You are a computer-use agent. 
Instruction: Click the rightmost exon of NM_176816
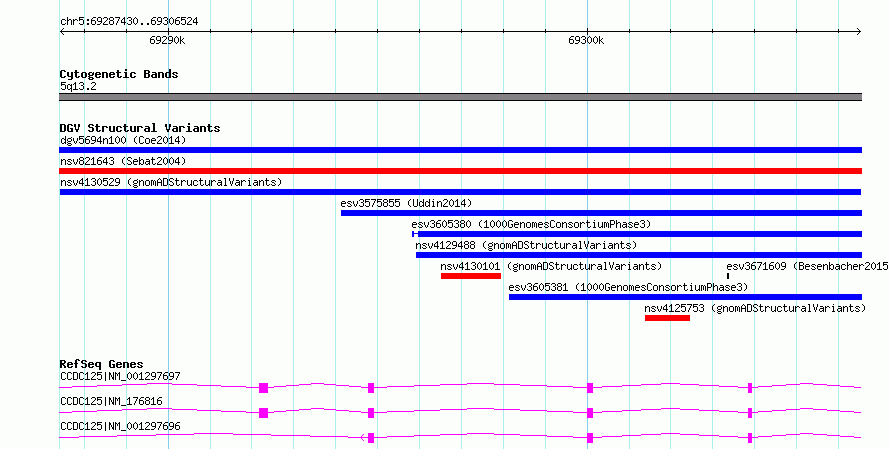[750, 413]
